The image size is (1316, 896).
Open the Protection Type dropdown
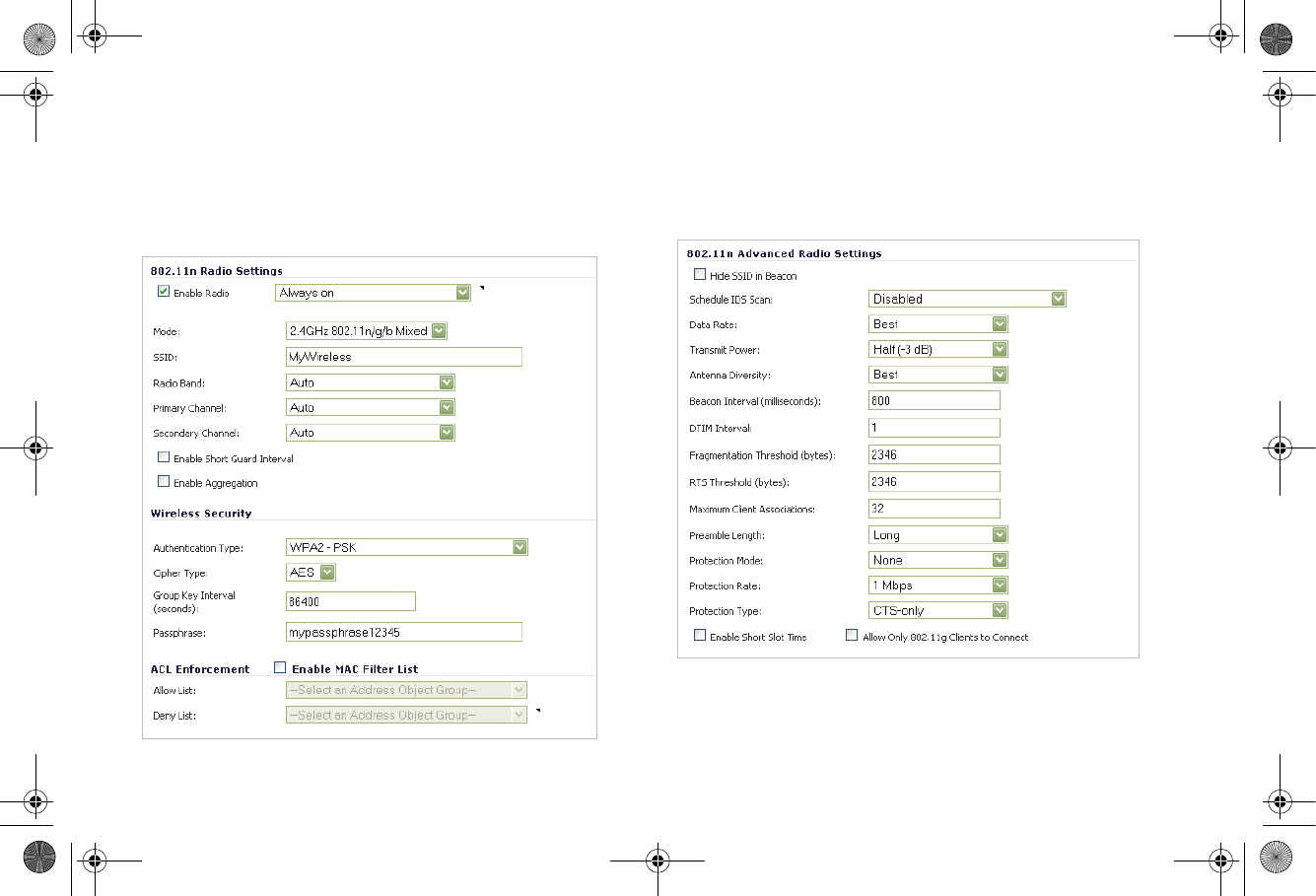938,610
